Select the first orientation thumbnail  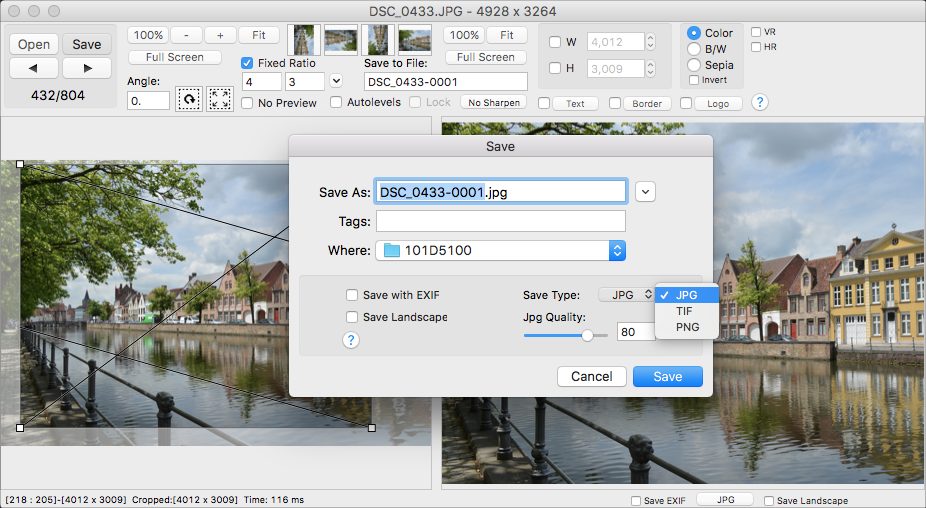[304, 40]
